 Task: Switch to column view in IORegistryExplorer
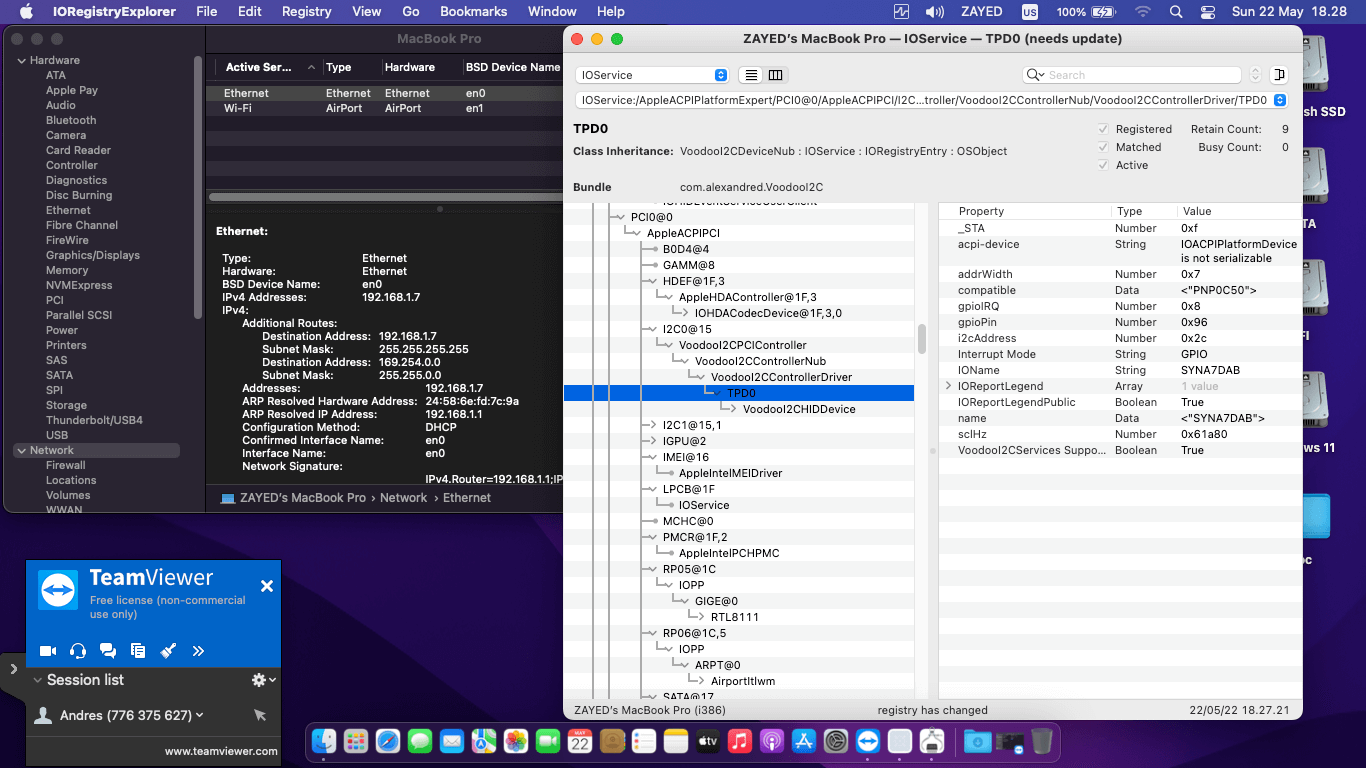tap(775, 75)
